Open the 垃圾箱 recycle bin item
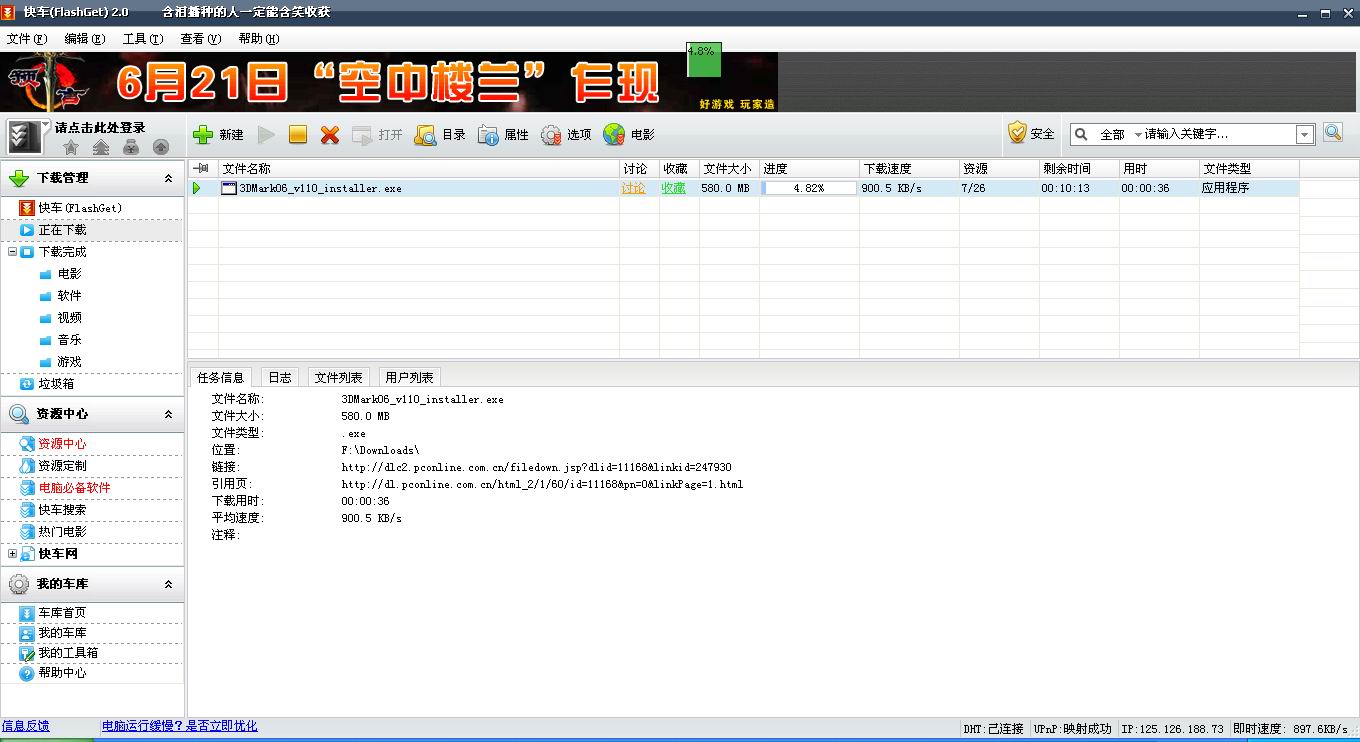This screenshot has height=742, width=1360. [x=56, y=384]
